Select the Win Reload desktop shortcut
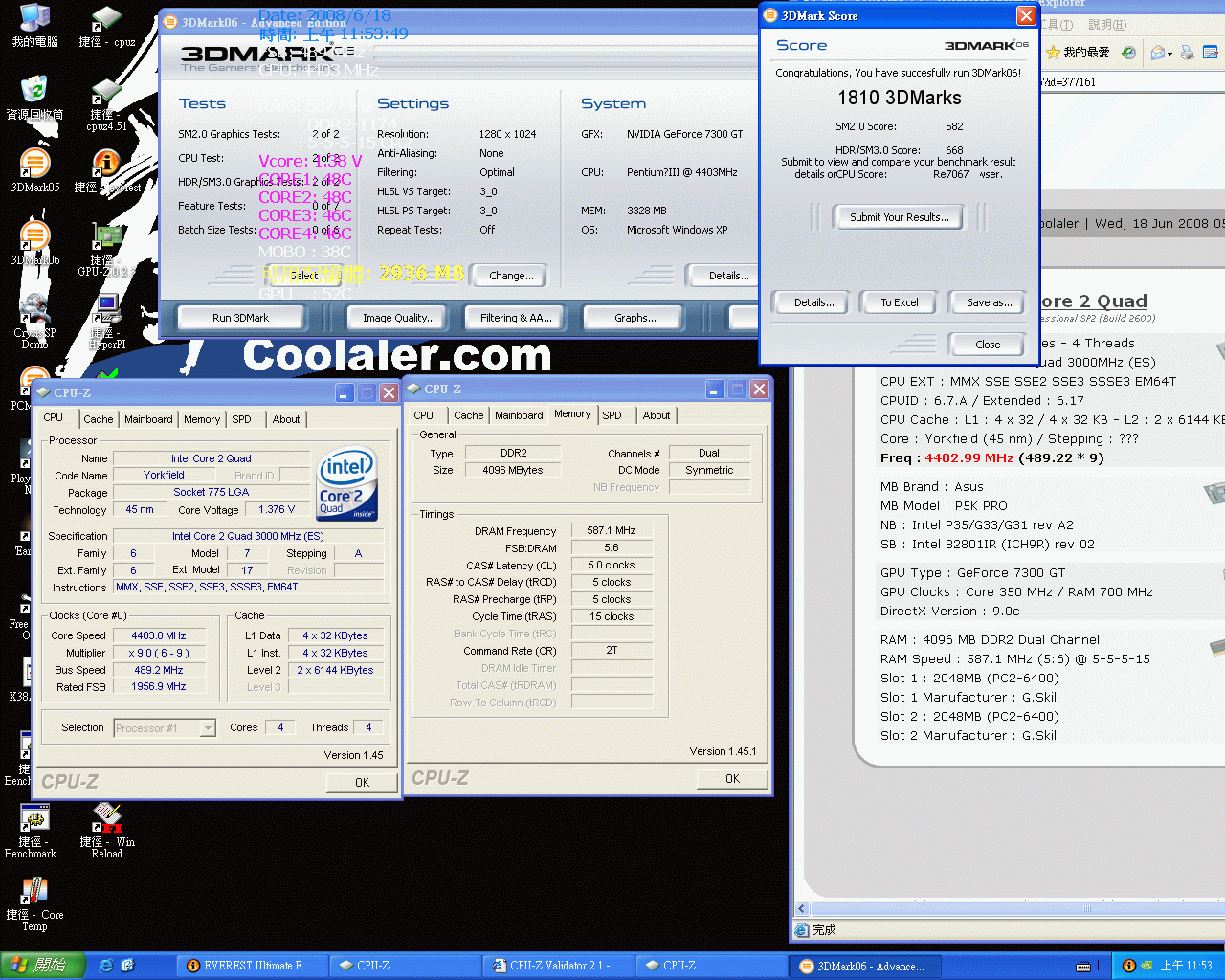 [x=106, y=831]
